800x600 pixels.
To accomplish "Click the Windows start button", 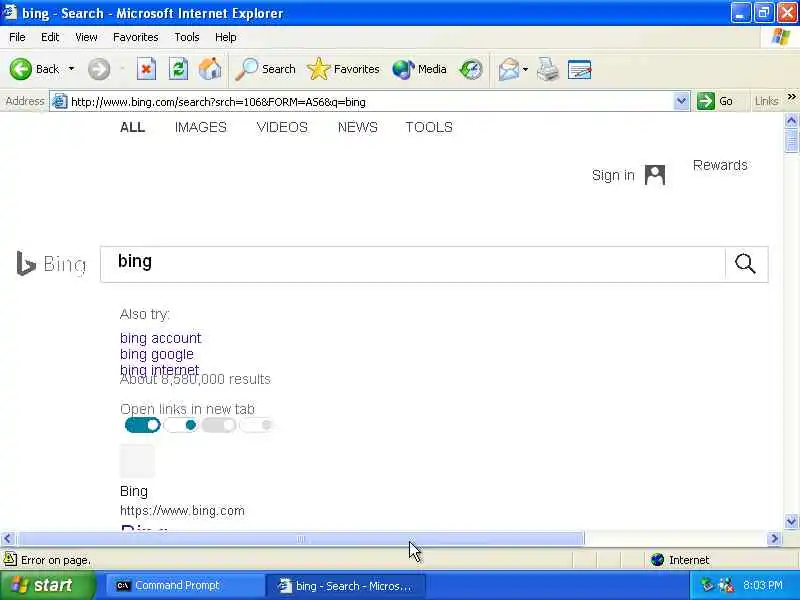I will (48, 585).
